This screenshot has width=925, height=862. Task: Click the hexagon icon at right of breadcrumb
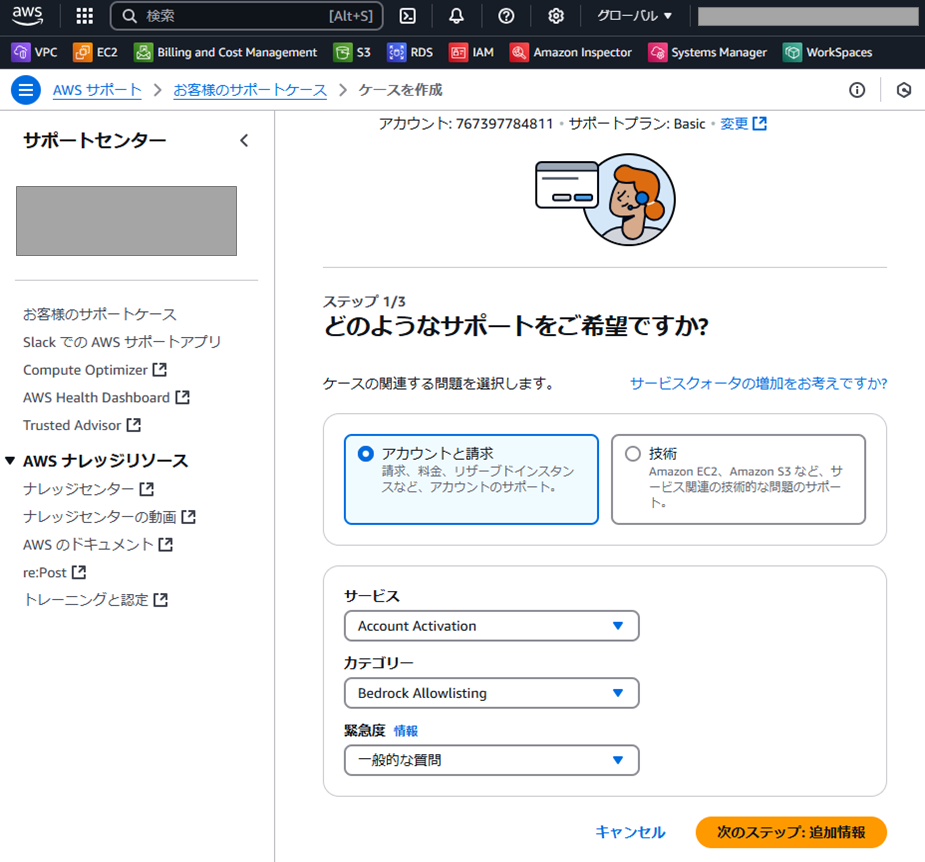coord(903,90)
